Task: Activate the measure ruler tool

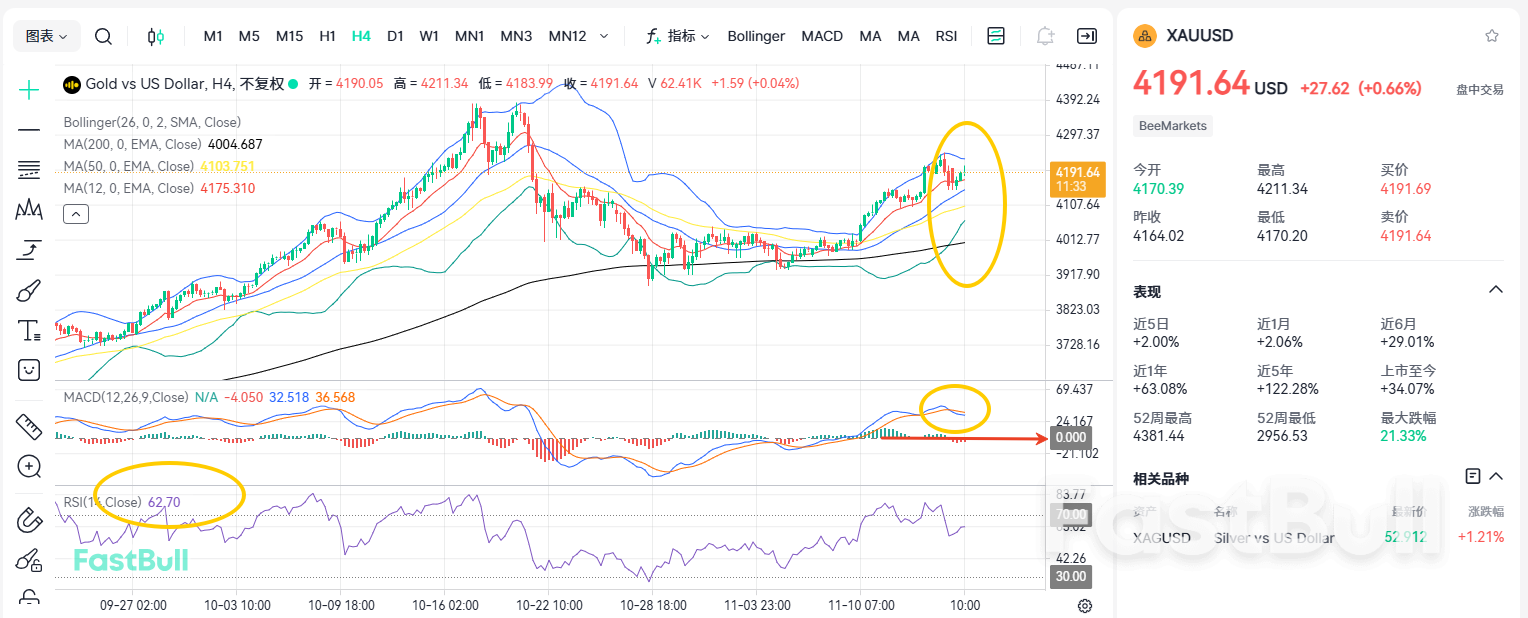Action: (28, 426)
